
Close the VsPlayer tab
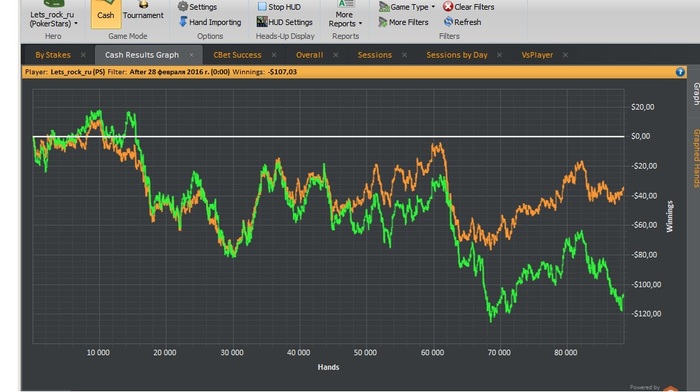[x=565, y=55]
